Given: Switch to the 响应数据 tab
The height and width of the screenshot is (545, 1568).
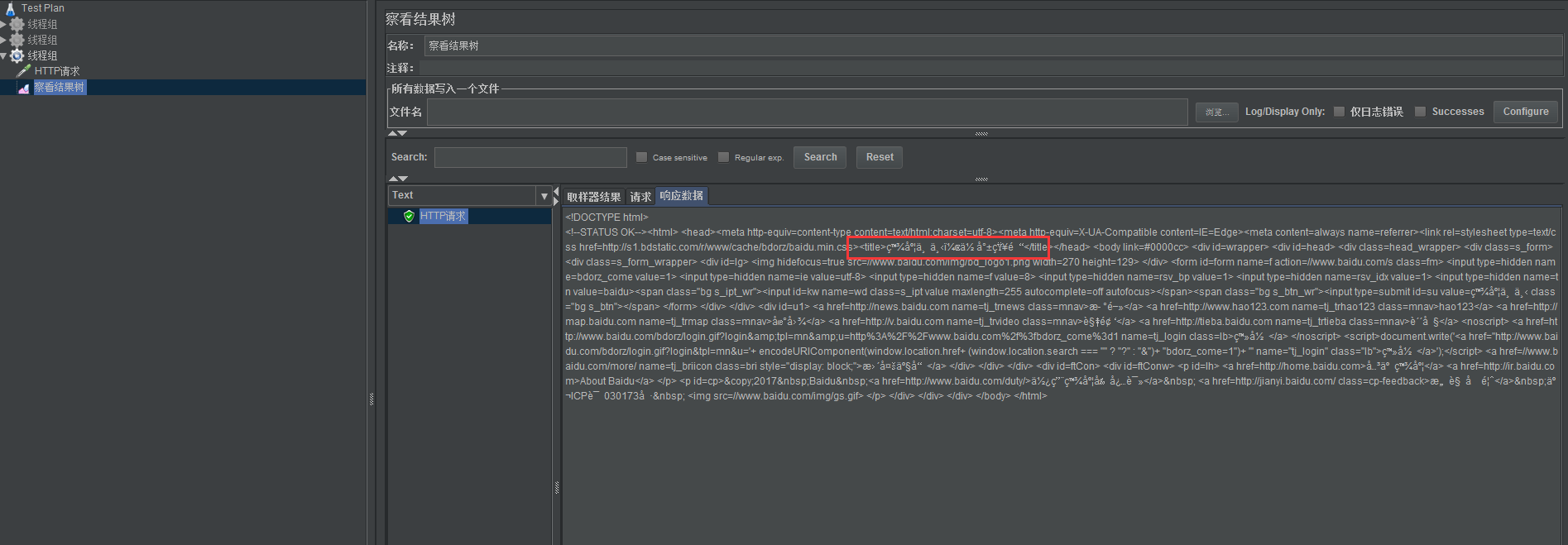Looking at the screenshot, I should coord(681,196).
